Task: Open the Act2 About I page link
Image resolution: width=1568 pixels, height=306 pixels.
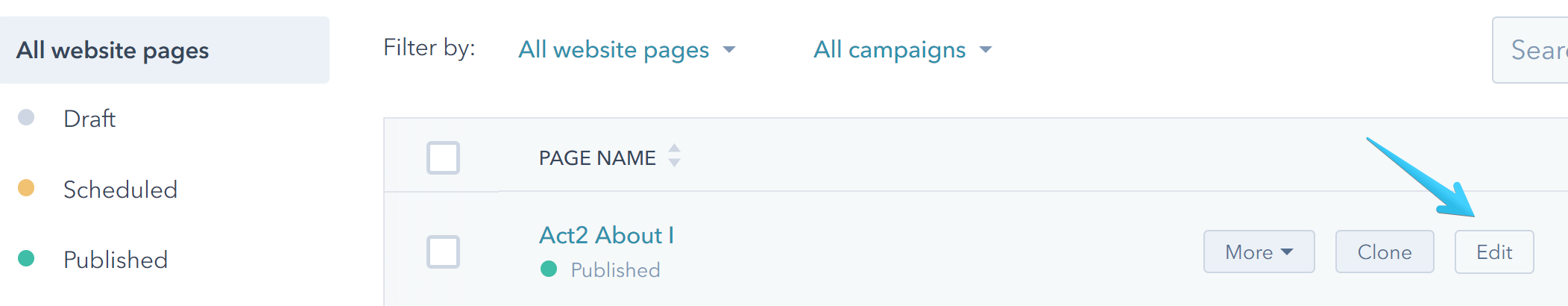Action: coord(606,235)
